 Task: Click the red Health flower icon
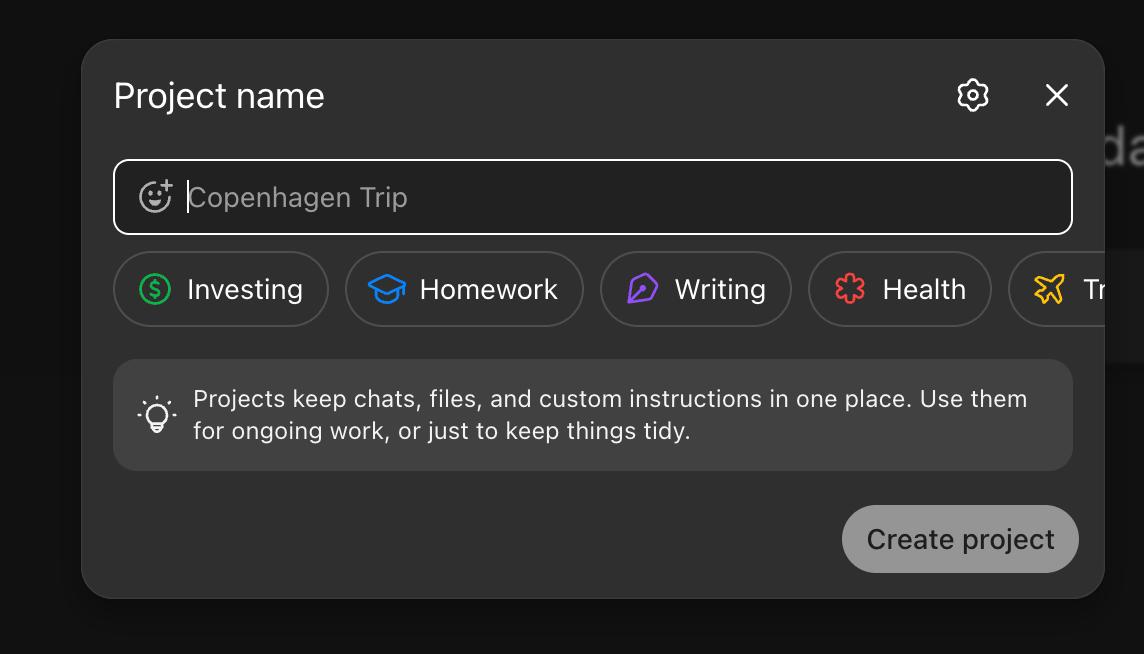(849, 289)
